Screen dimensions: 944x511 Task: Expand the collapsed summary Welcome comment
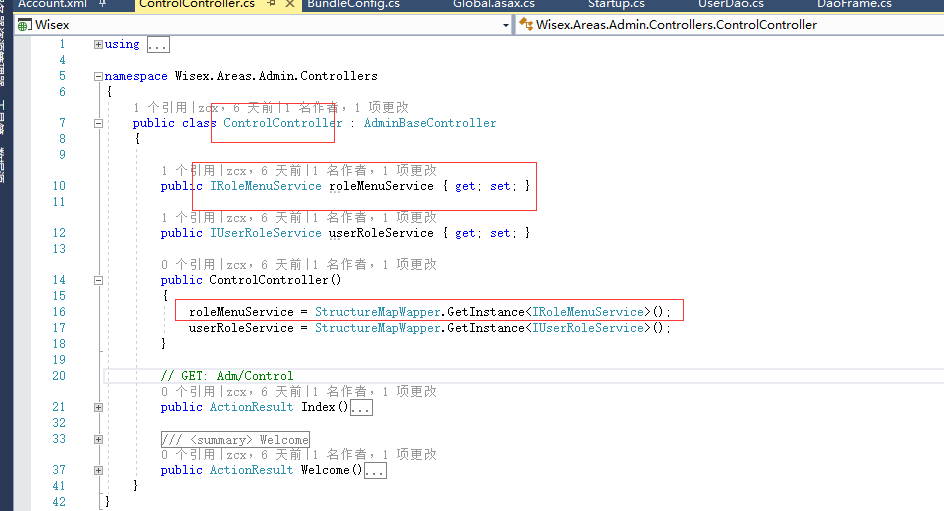(x=98, y=439)
